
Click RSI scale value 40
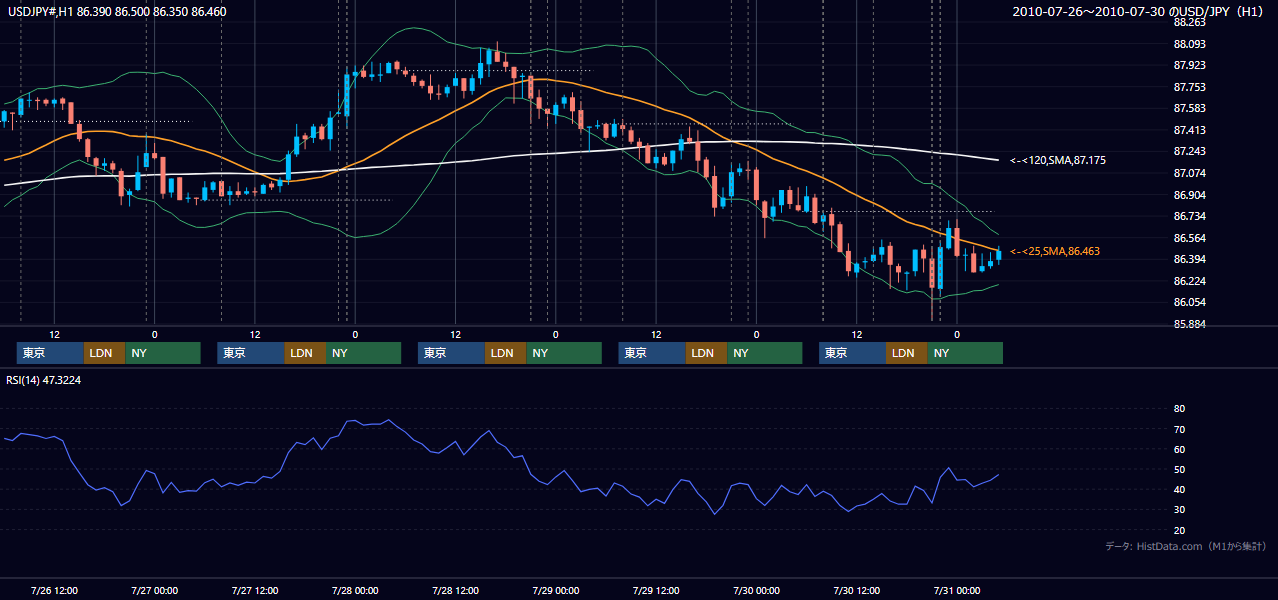click(1179, 490)
